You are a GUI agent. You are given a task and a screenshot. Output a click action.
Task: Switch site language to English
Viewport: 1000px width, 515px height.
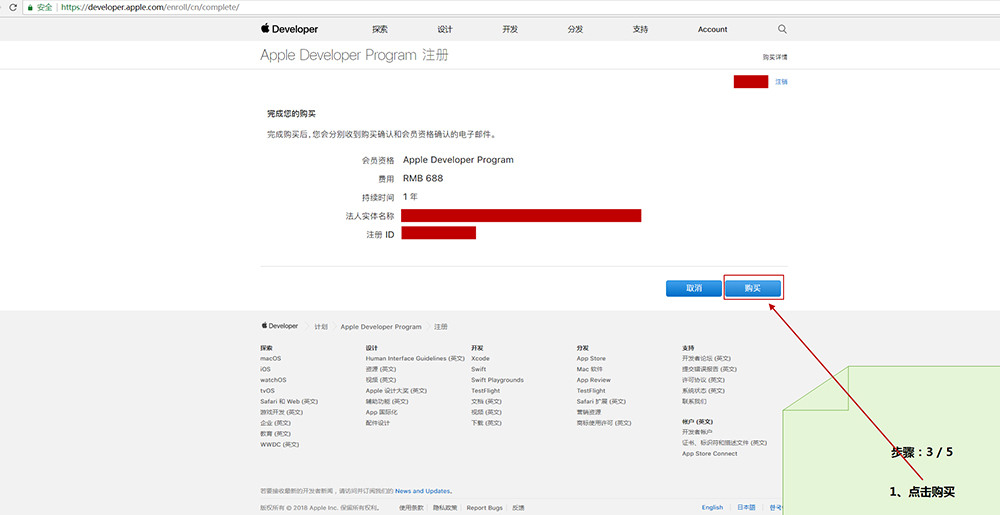[712, 507]
